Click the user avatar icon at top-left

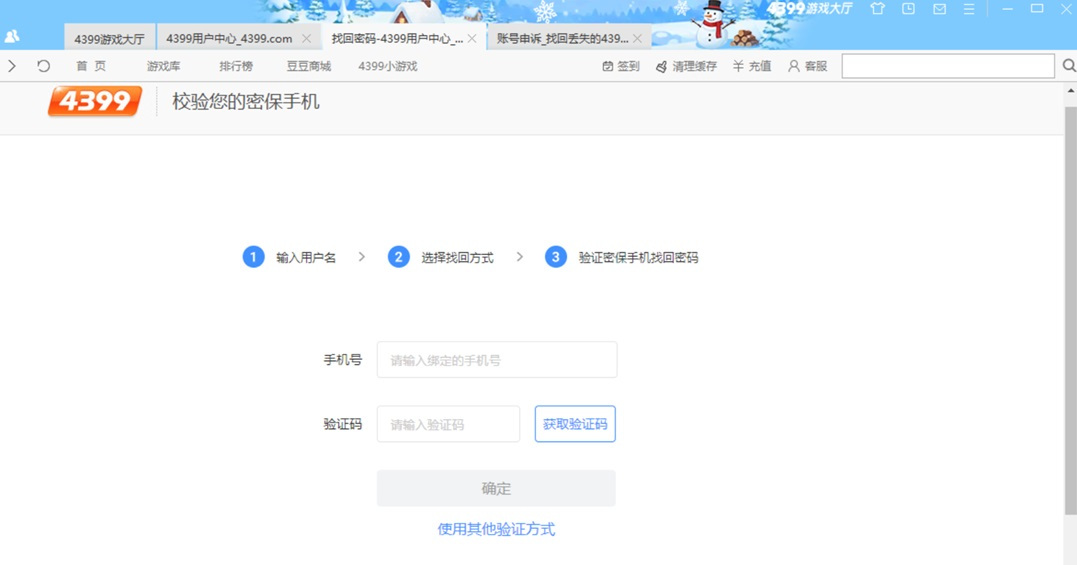tap(12, 36)
